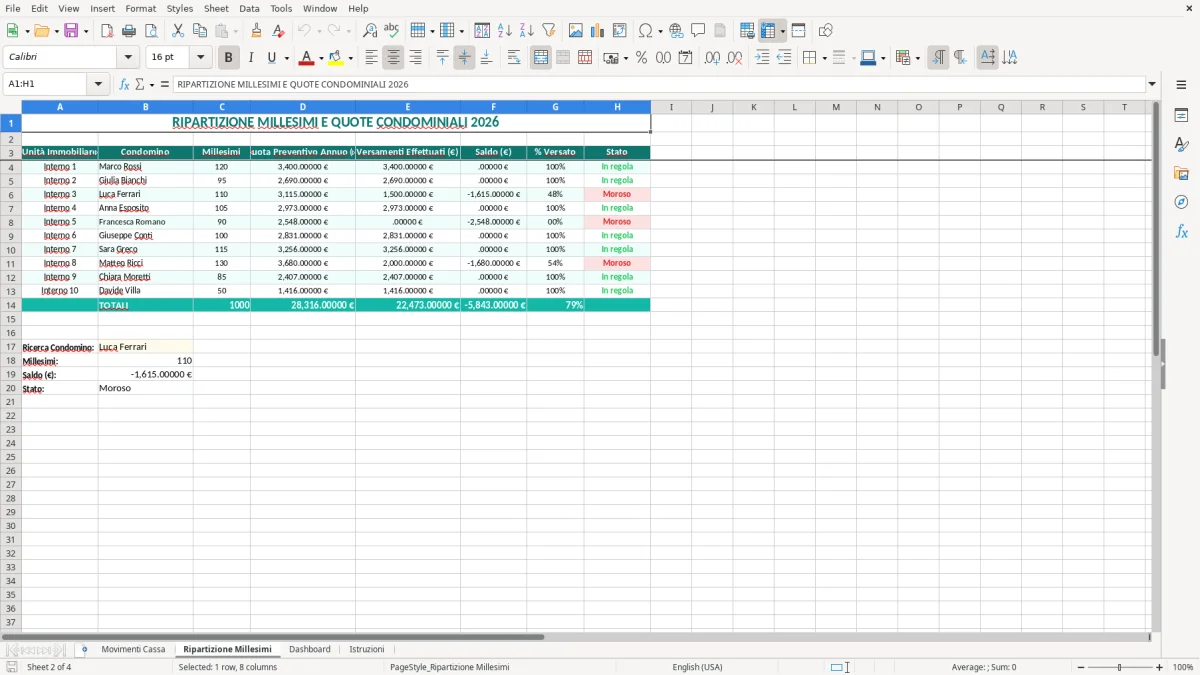Open the borders dropdown arrow
Image resolution: width=1200 pixels, height=675 pixels.
(x=824, y=58)
